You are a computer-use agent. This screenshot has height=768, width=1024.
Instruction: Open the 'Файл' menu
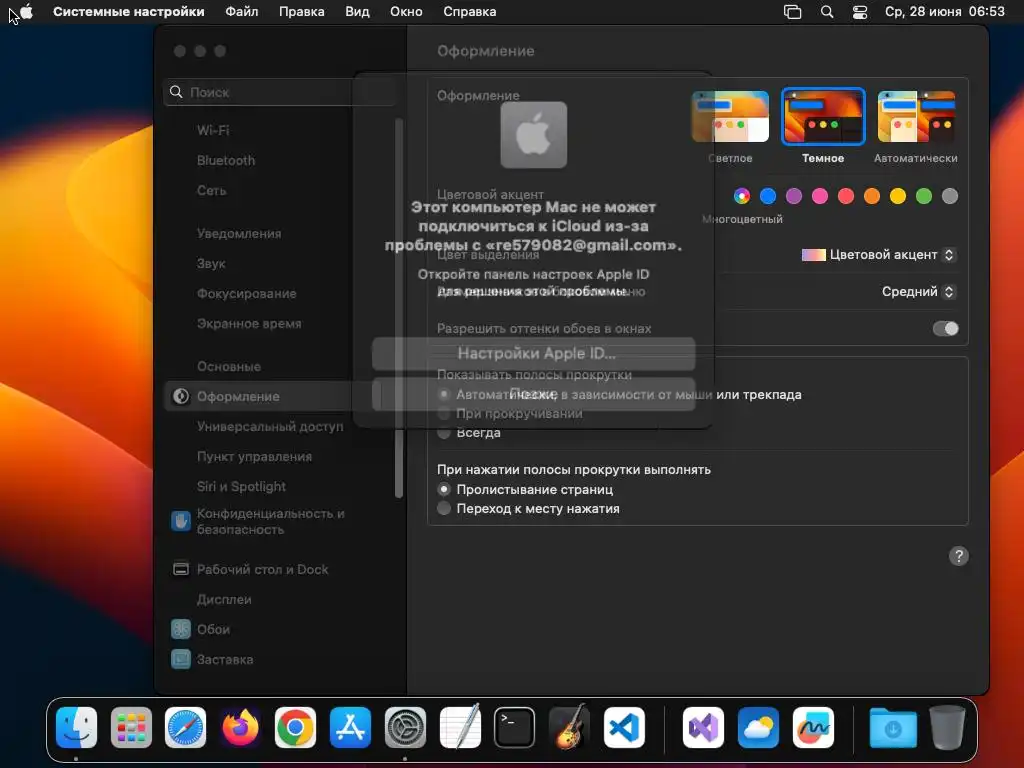pyautogui.click(x=242, y=12)
